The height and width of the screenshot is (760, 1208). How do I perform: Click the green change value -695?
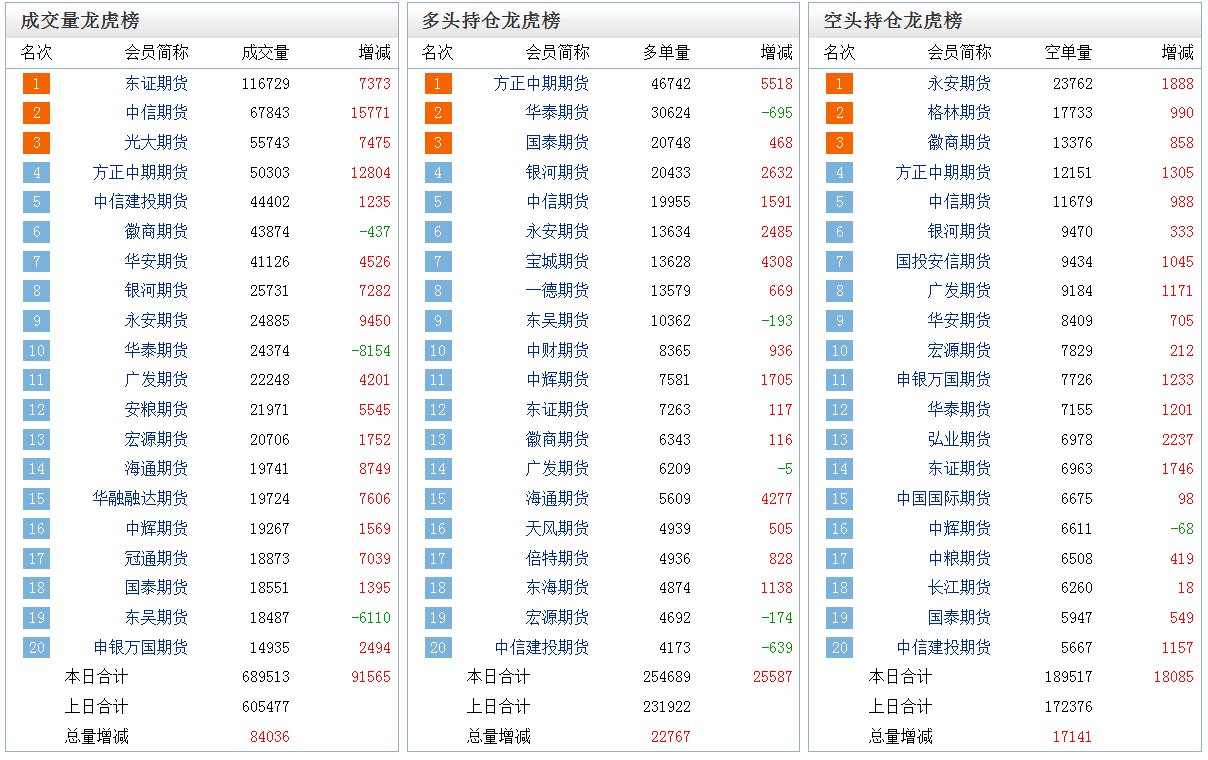(777, 113)
